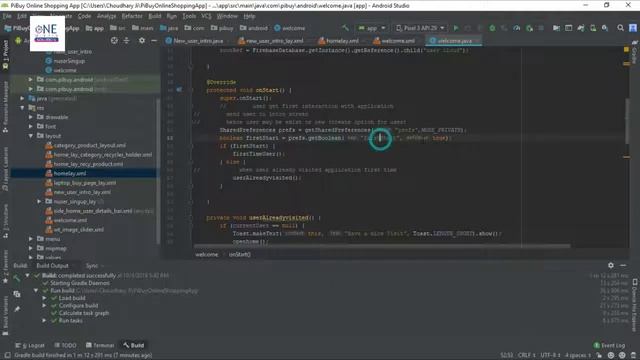Open the Gradle side panel
The width and height of the screenshot is (640, 360).
pyautogui.click(x=635, y=52)
